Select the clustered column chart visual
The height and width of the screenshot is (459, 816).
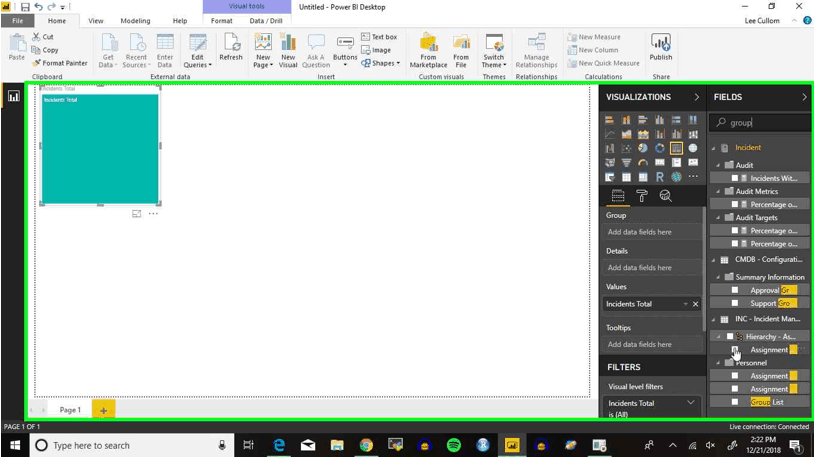659,120
